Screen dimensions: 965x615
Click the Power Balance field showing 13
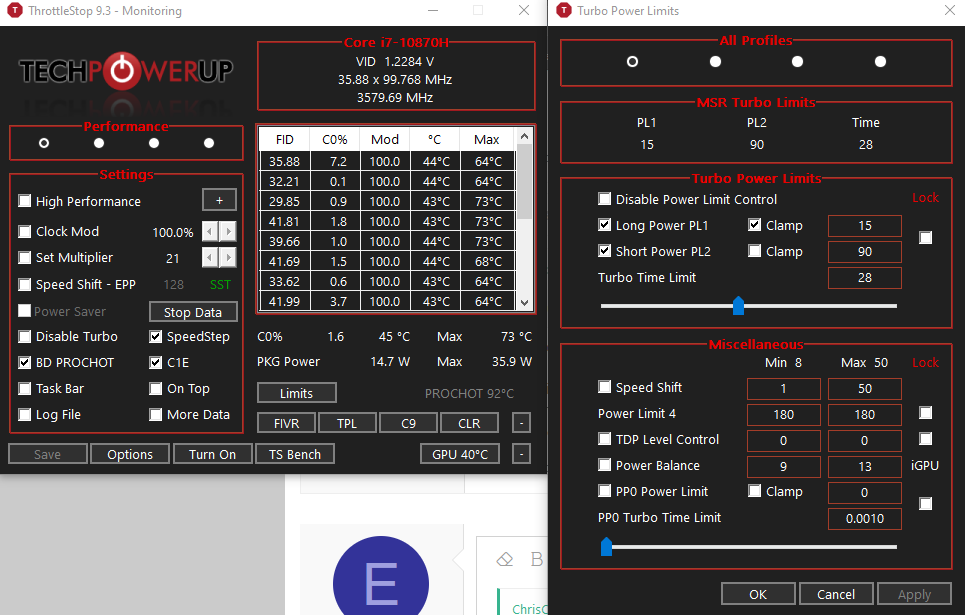pos(865,466)
